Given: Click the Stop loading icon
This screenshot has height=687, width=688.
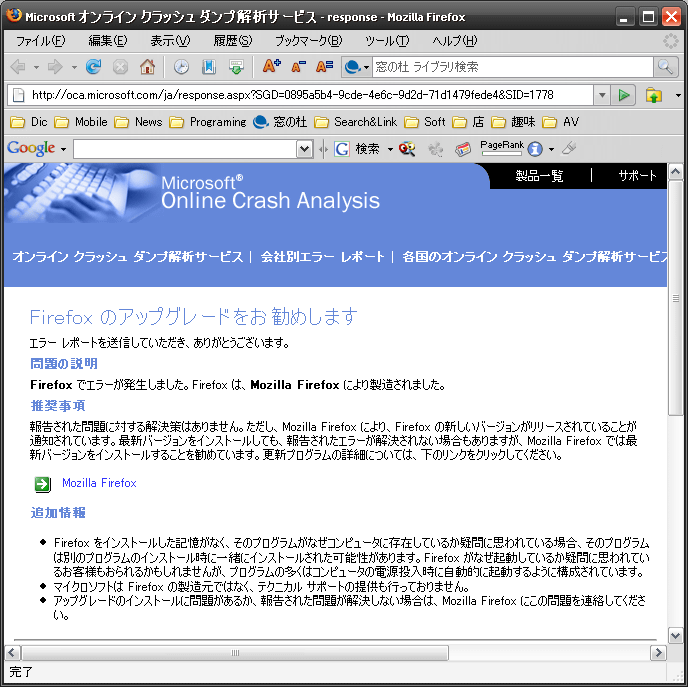Looking at the screenshot, I should pos(120,67).
